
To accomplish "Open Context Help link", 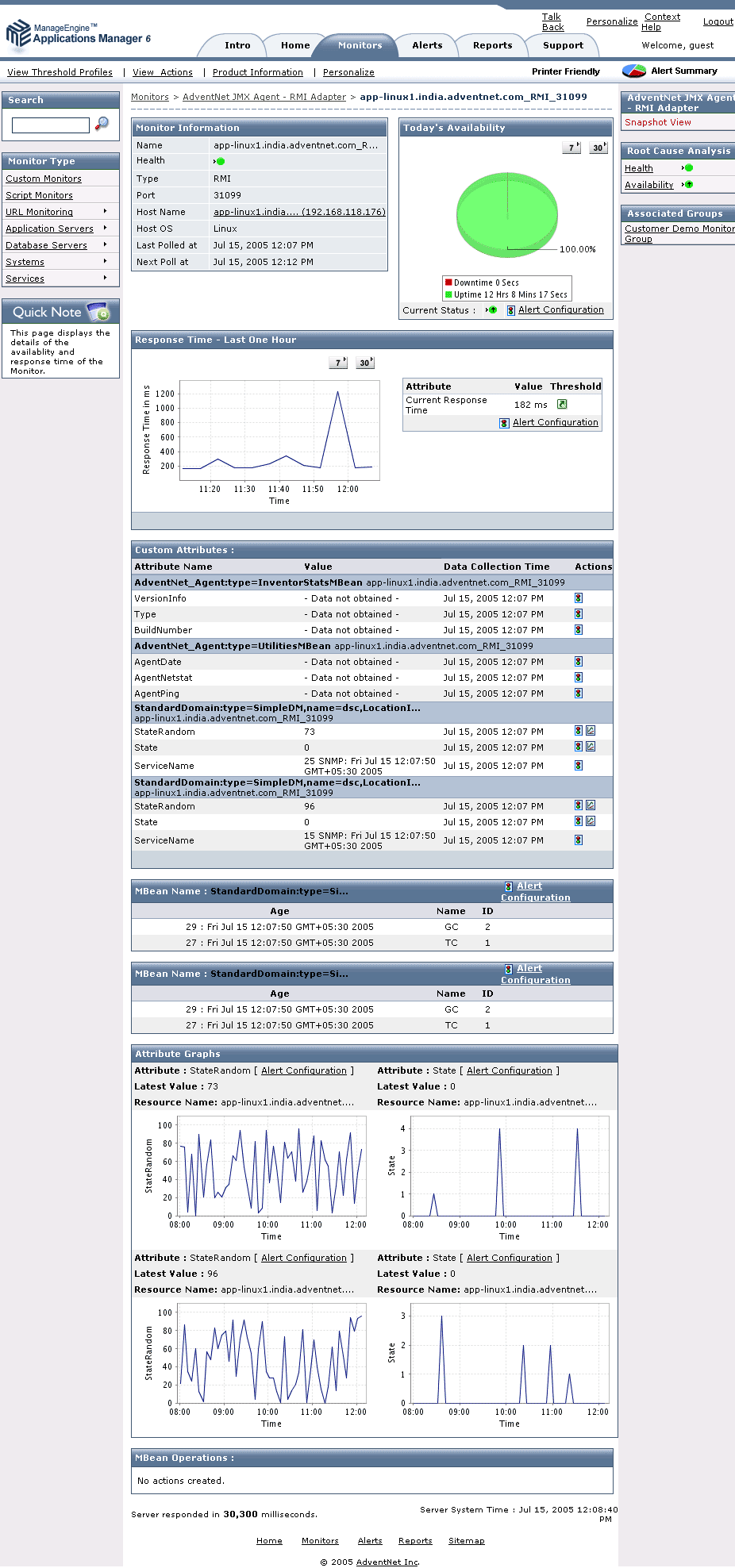I will pyautogui.click(x=661, y=22).
